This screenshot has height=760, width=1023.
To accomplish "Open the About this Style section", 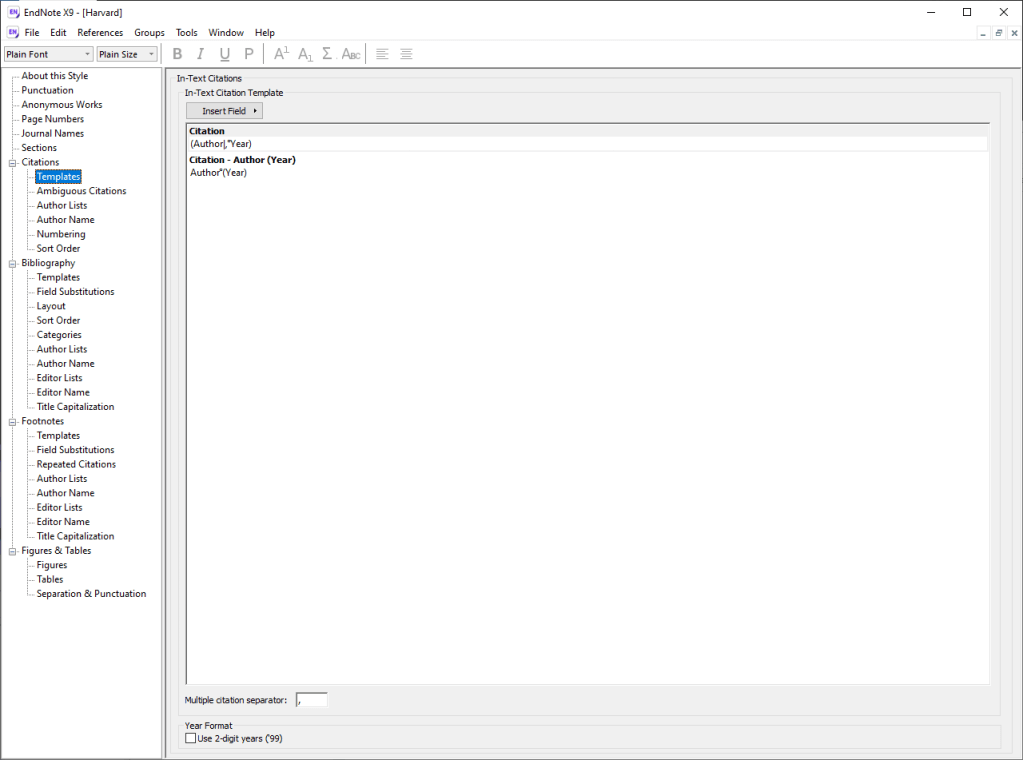I will [54, 76].
